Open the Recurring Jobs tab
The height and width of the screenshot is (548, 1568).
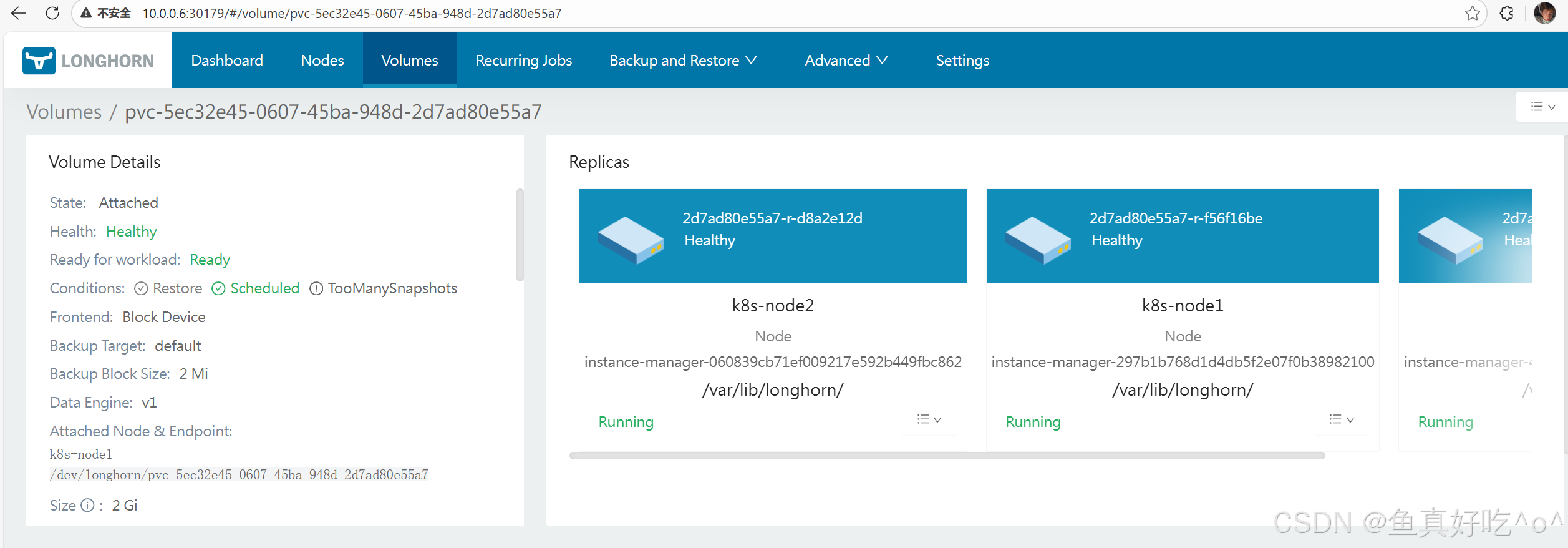(x=524, y=61)
